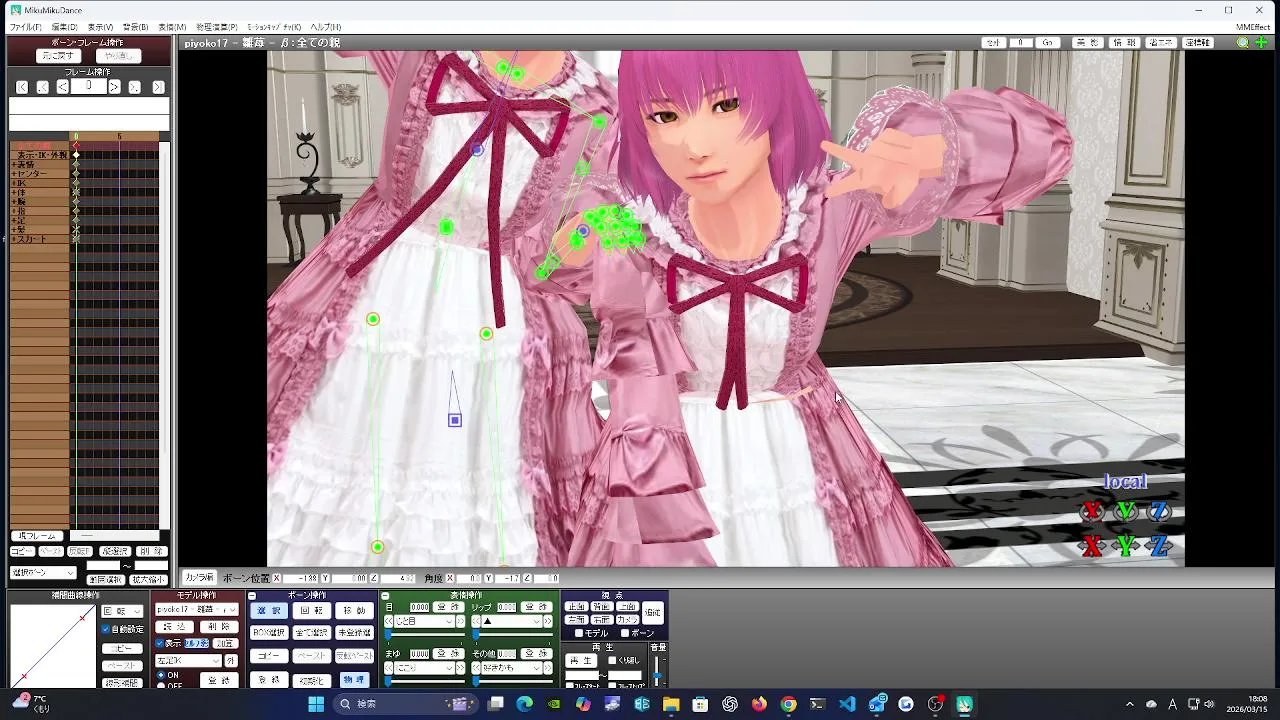Click the red X rotation axis icon

(1092, 512)
